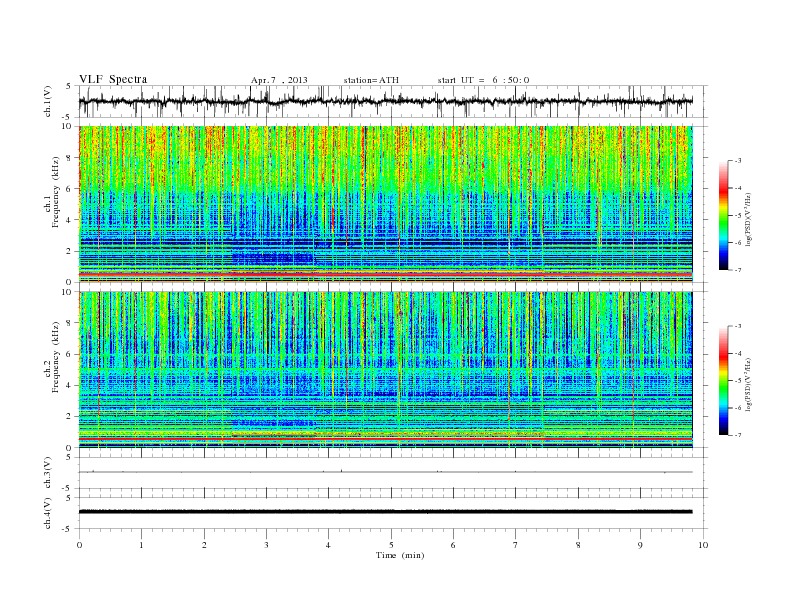Click the '-7' tick on ch.1 colorbar

point(737,270)
